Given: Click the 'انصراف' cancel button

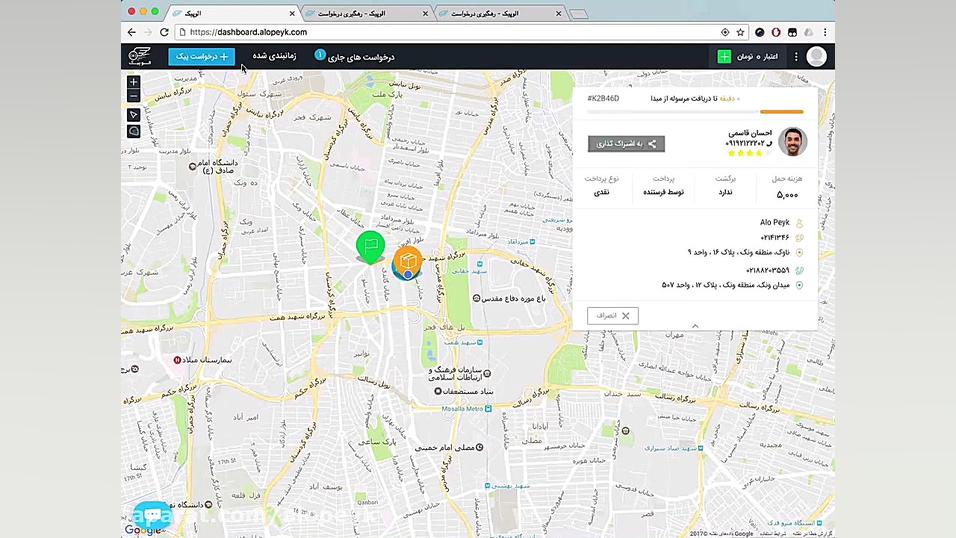Looking at the screenshot, I should (x=613, y=315).
